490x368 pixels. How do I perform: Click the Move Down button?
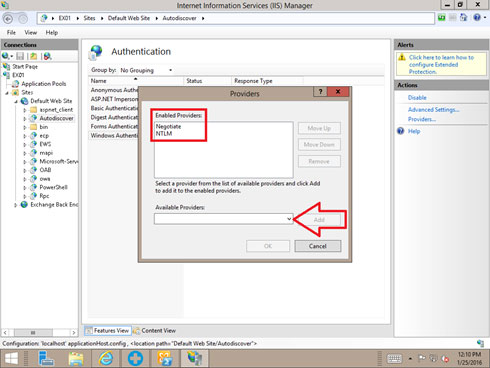(x=319, y=145)
